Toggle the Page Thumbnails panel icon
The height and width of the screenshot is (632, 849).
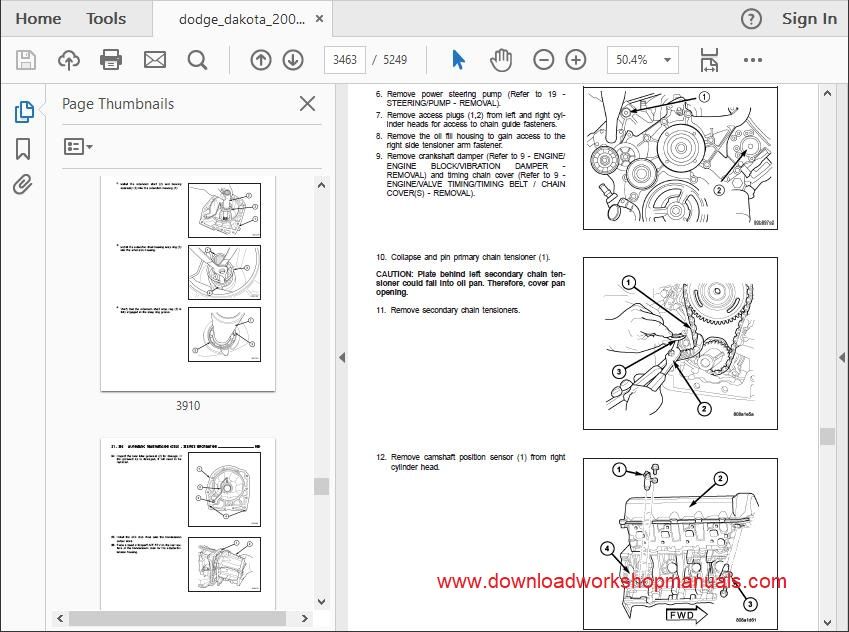pos(23,112)
